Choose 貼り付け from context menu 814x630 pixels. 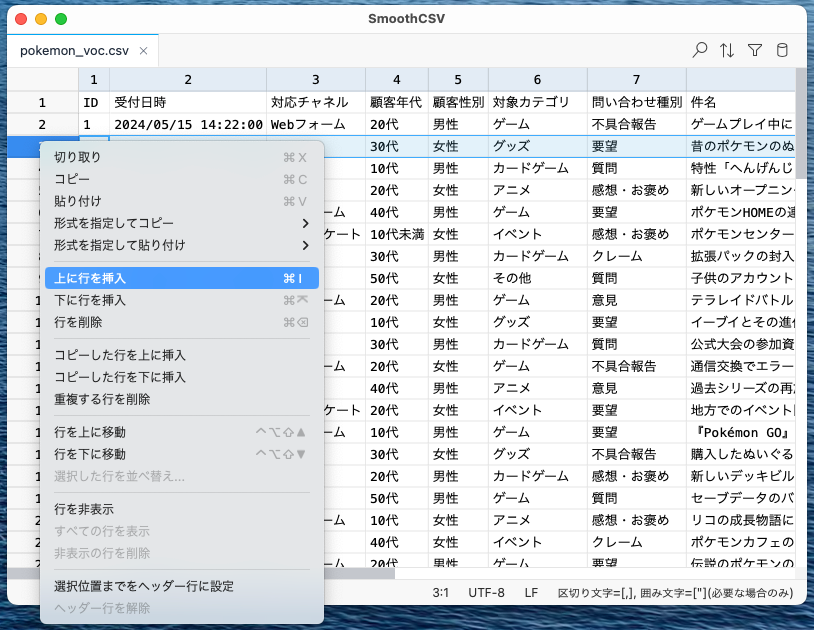coord(180,201)
